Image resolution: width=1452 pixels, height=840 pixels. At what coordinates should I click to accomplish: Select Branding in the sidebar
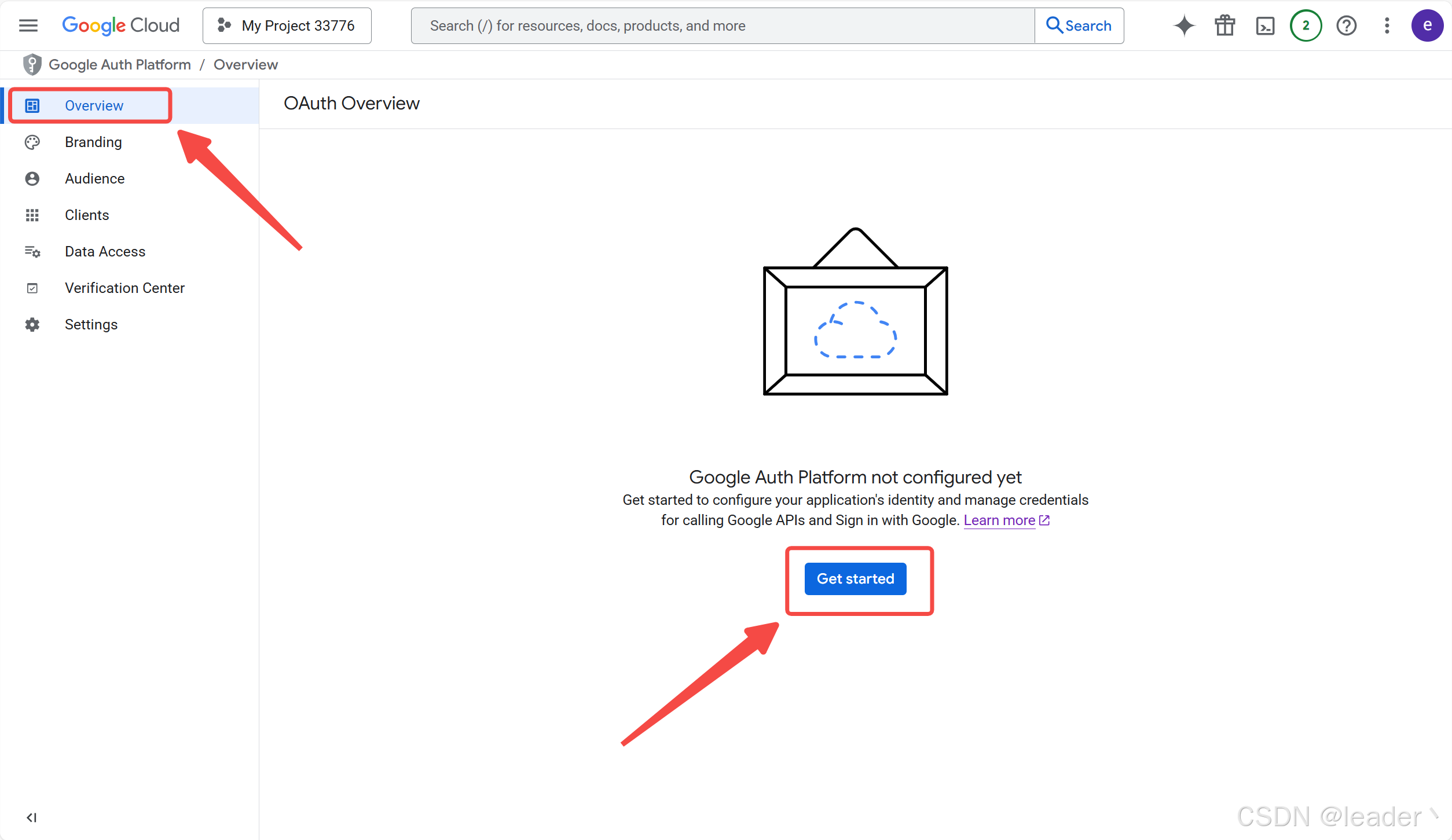(x=93, y=142)
